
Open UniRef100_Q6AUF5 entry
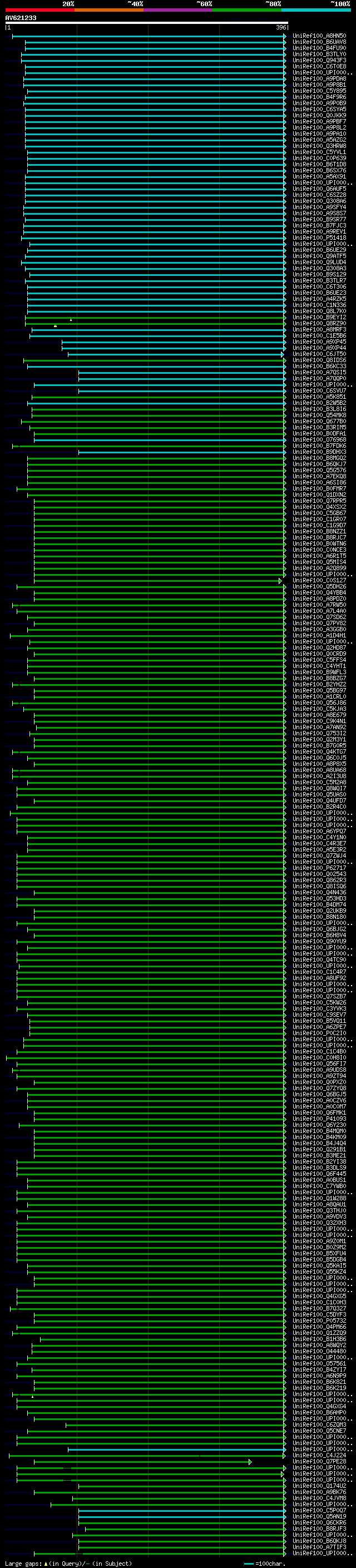pyautogui.click(x=319, y=189)
